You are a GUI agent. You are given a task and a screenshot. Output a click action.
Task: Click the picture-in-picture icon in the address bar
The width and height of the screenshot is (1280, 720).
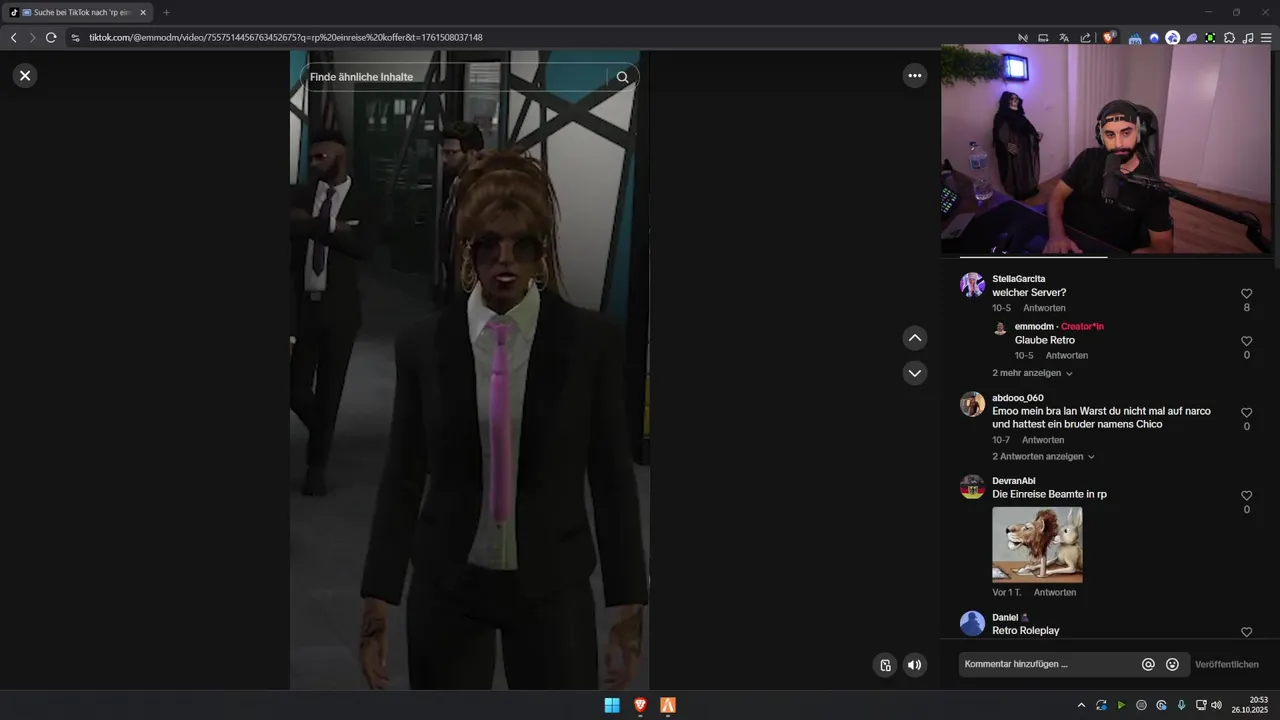1043,37
